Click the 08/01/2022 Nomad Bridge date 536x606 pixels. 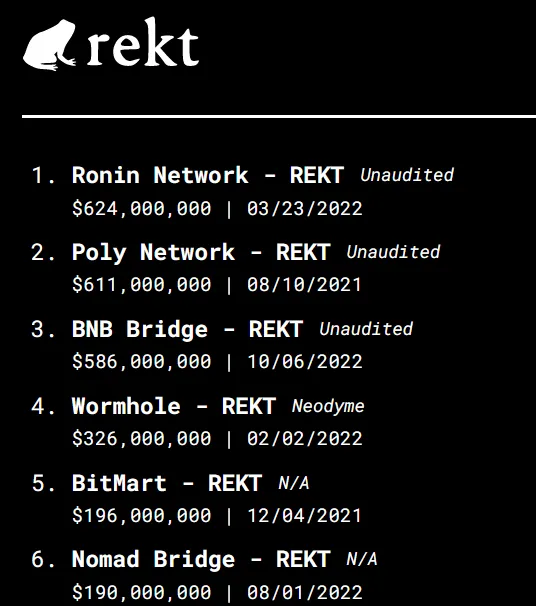point(305,592)
